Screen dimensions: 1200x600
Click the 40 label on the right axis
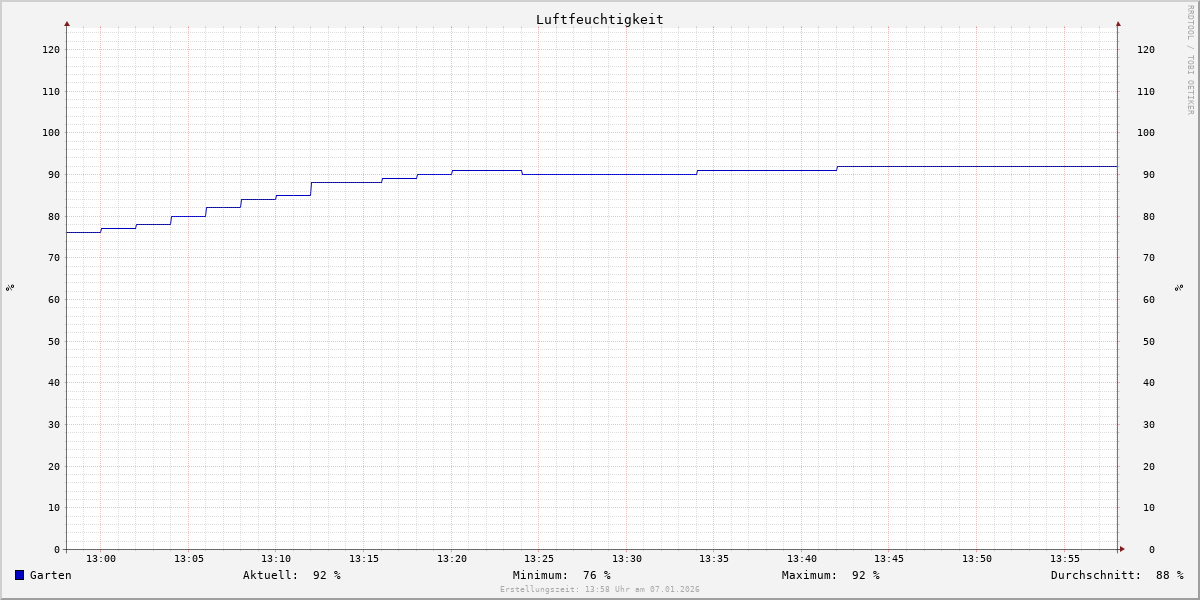coord(1149,383)
